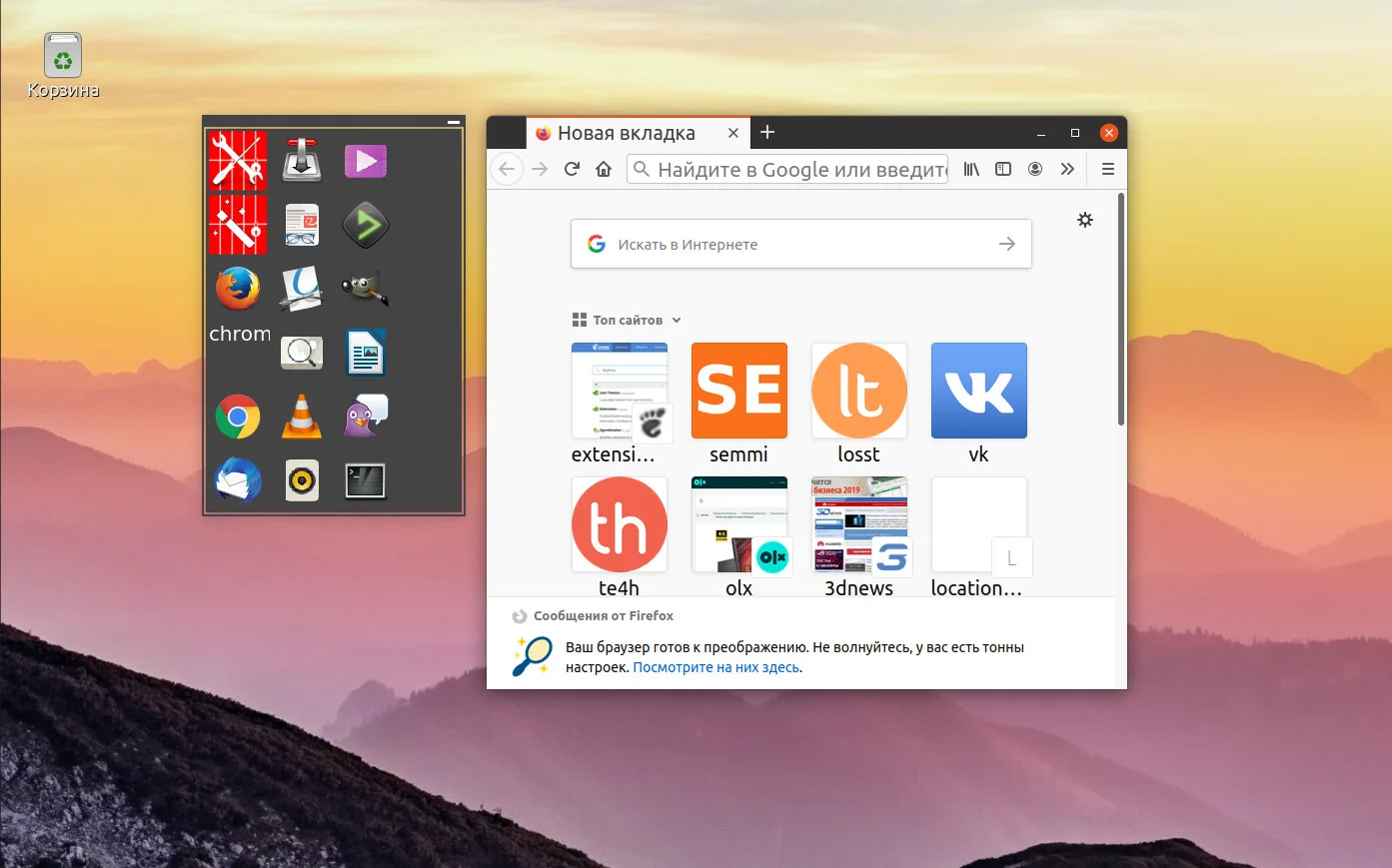This screenshot has width=1392, height=868.
Task: Open the Firefox library icon
Action: coord(971,169)
